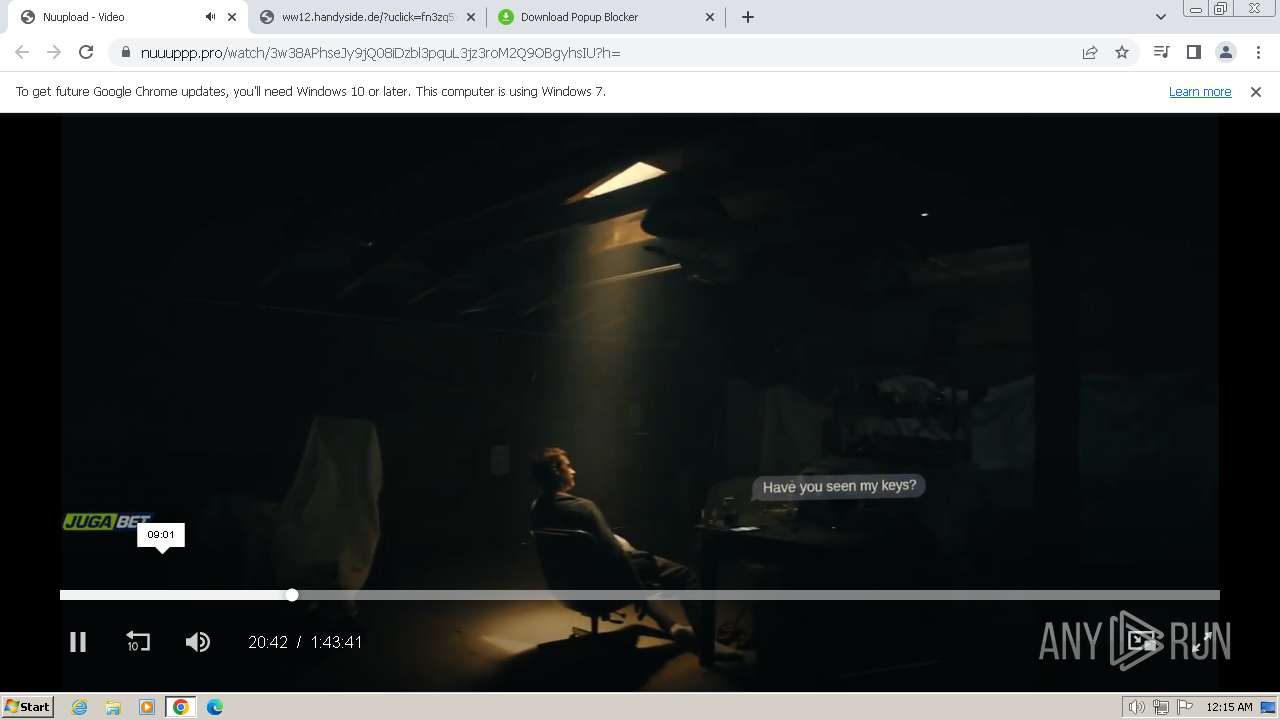Open Action Center flag icon
This screenshot has width=1280, height=720.
1185,707
